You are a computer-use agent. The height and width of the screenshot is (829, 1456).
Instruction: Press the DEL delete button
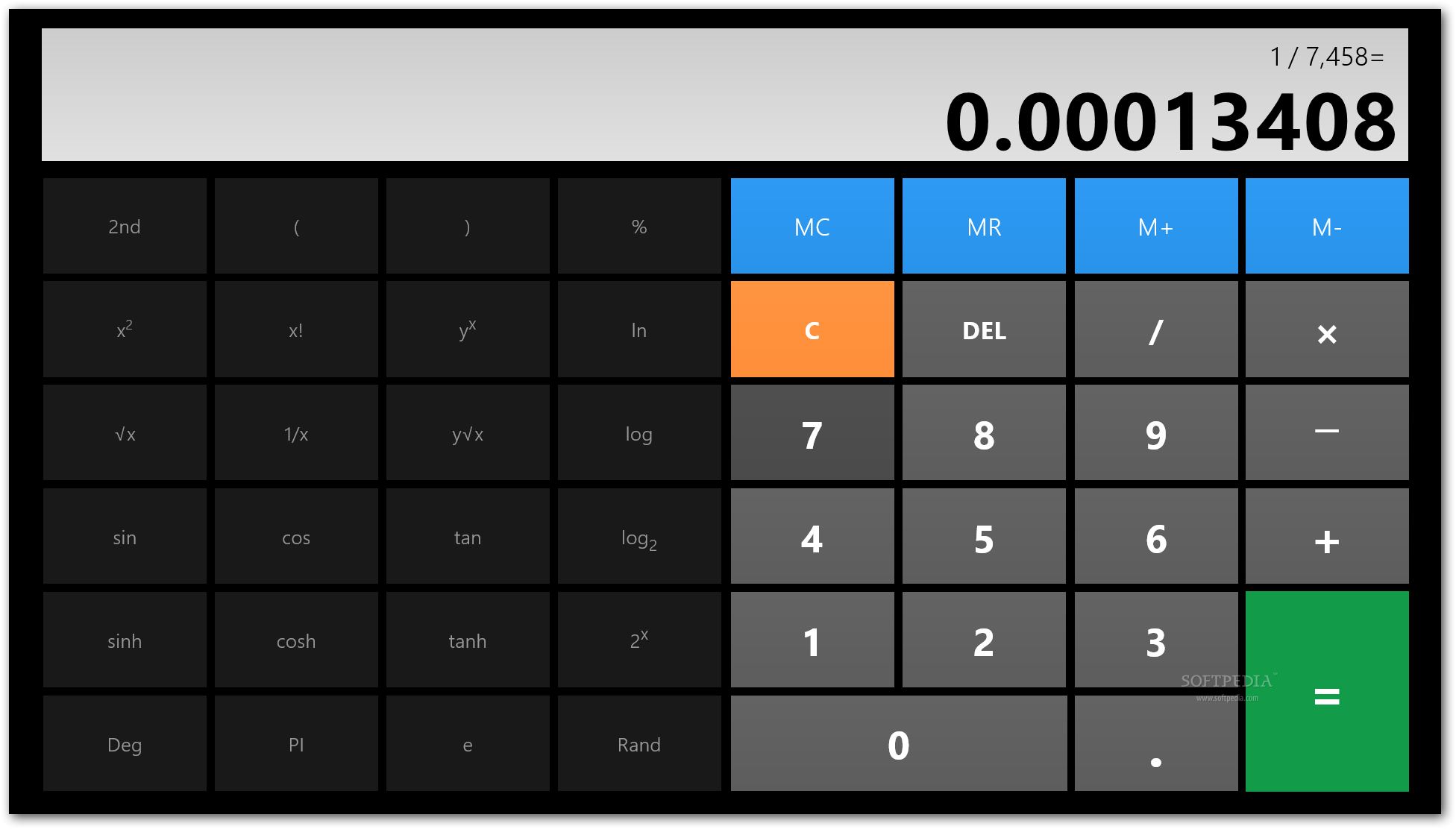coord(982,329)
